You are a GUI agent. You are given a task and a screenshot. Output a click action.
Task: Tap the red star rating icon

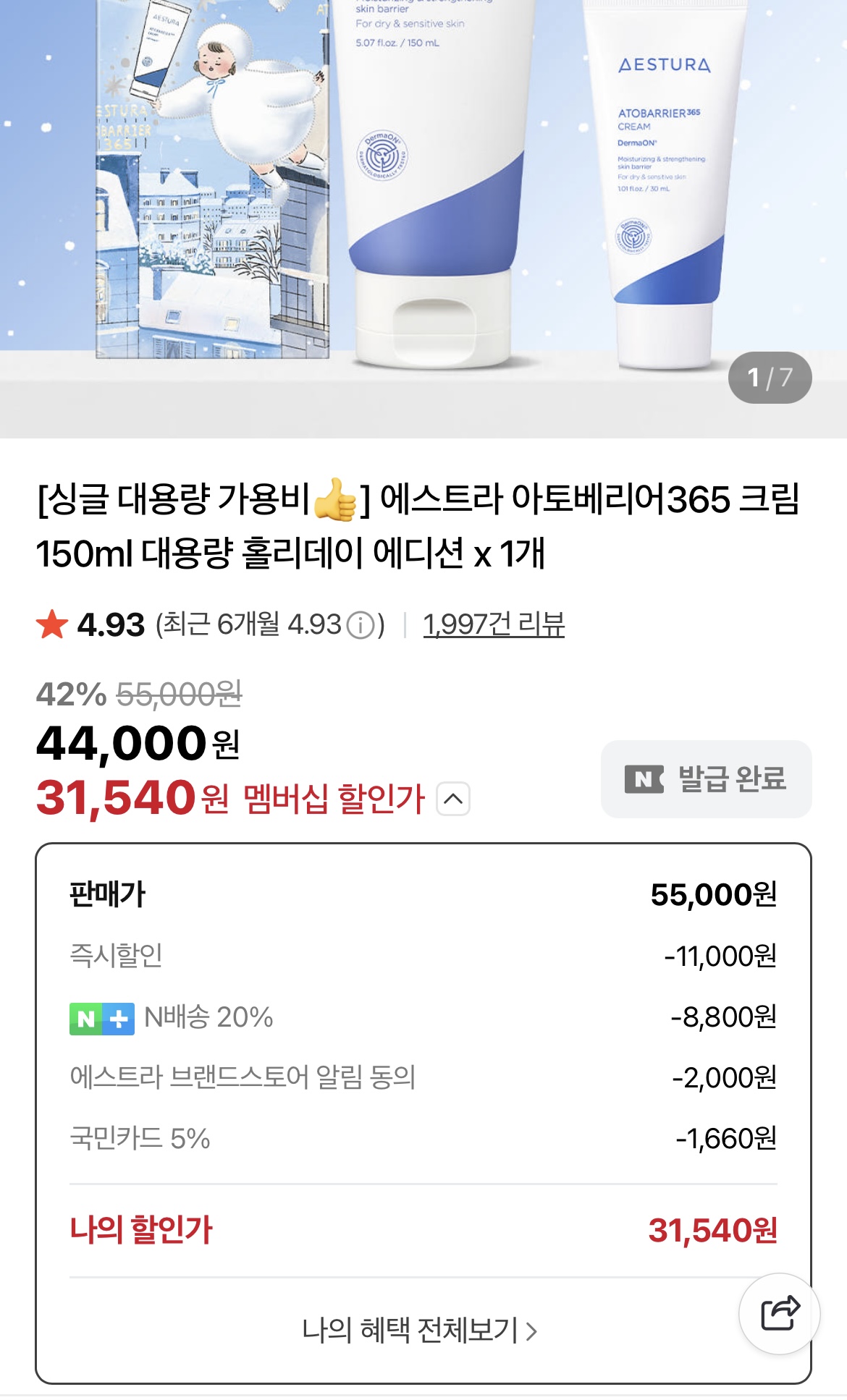52,624
